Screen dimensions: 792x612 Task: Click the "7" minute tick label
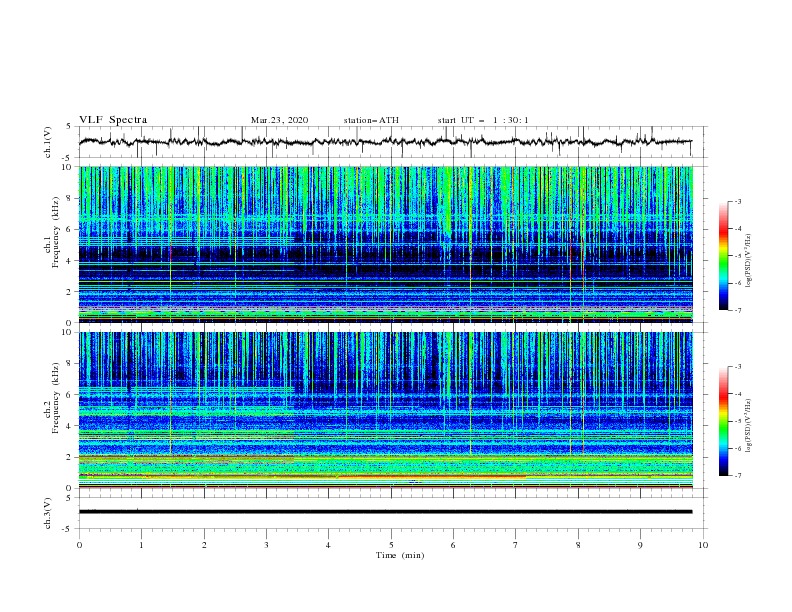pos(515,545)
